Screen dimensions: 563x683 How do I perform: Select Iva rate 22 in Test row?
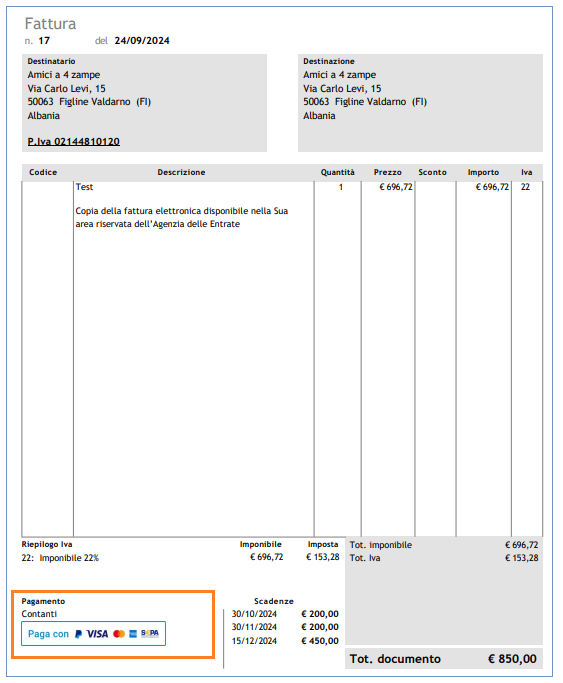(x=526, y=187)
